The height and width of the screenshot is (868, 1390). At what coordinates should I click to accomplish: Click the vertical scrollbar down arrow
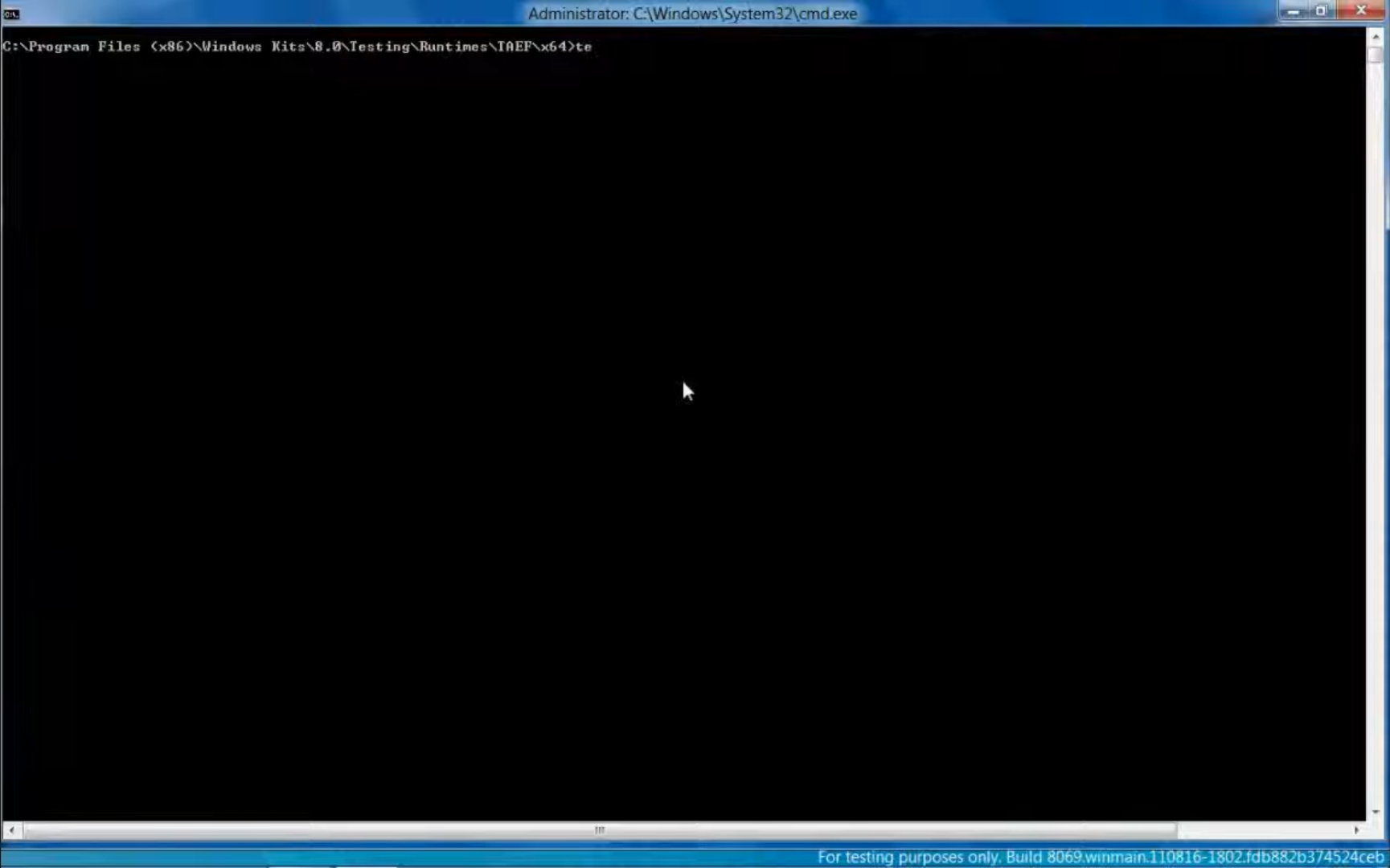point(1376,812)
